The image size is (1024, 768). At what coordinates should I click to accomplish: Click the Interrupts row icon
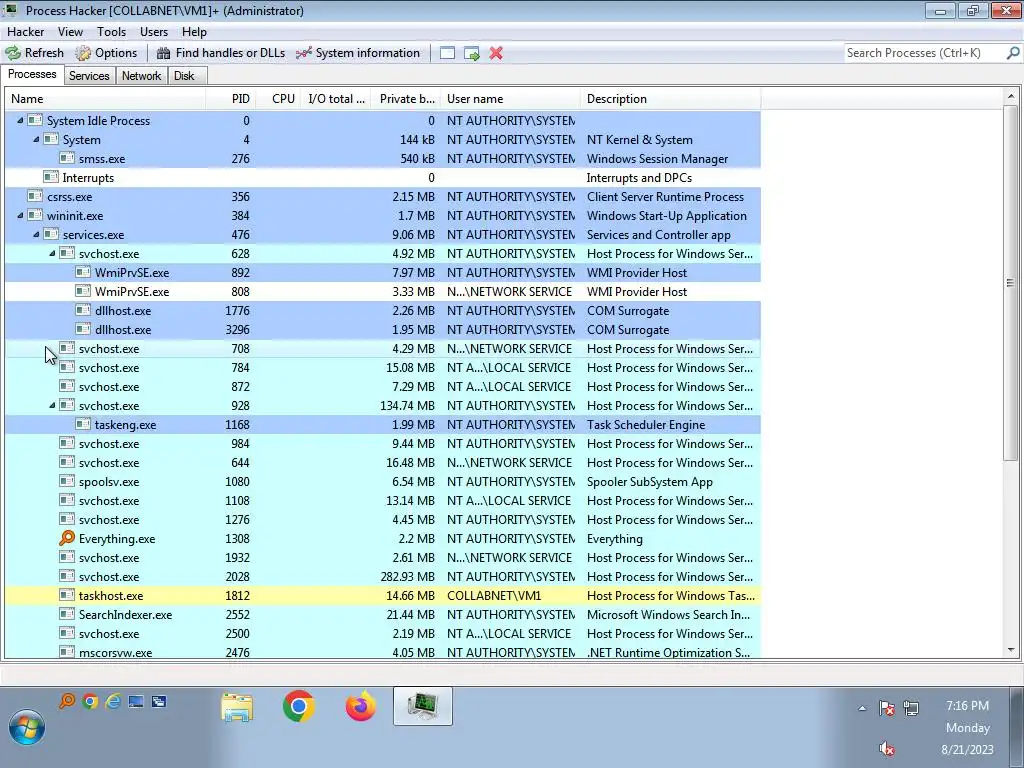coord(50,177)
